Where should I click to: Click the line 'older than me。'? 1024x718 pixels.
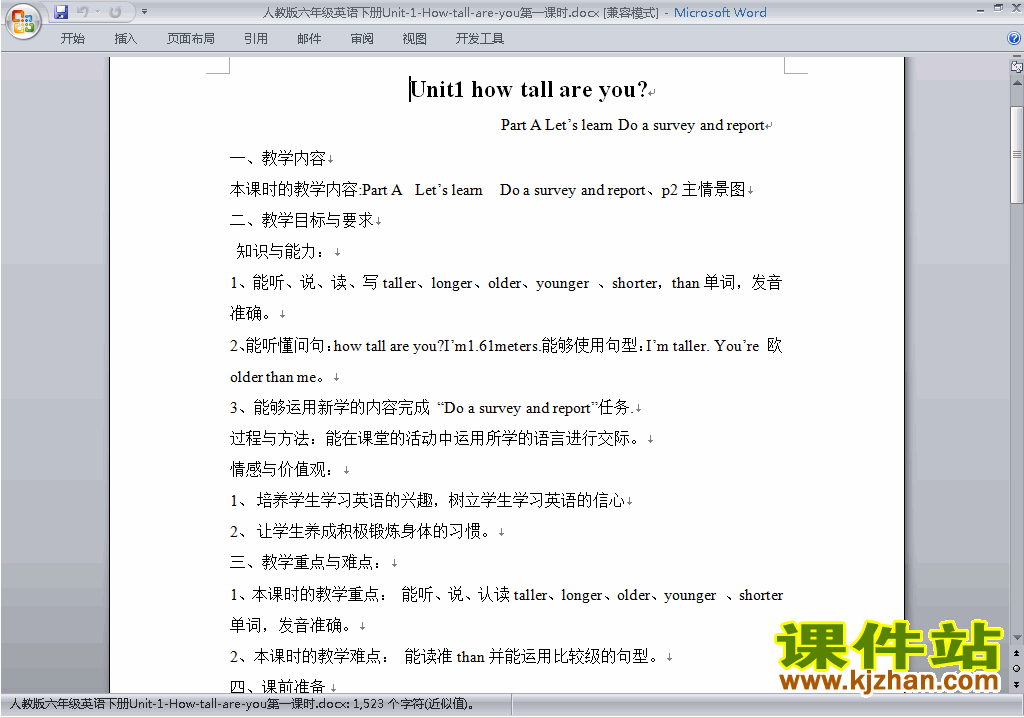[278, 377]
